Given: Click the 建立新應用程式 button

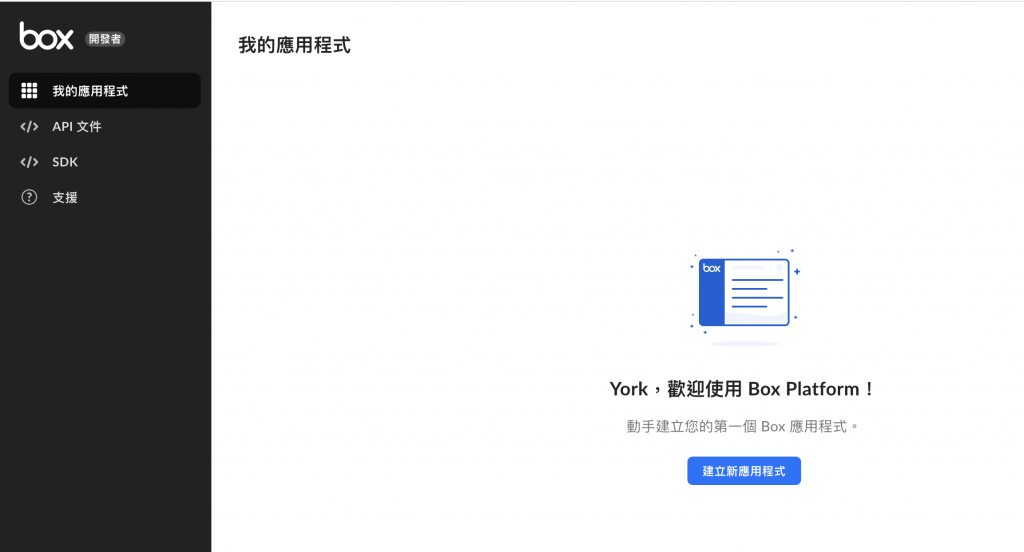Looking at the screenshot, I should (744, 471).
